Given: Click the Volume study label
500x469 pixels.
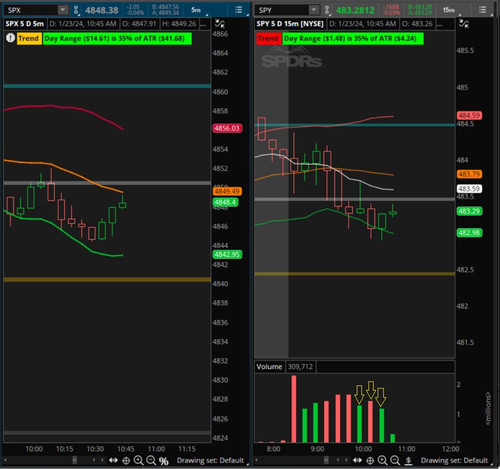Looking at the screenshot, I should 269,367.
